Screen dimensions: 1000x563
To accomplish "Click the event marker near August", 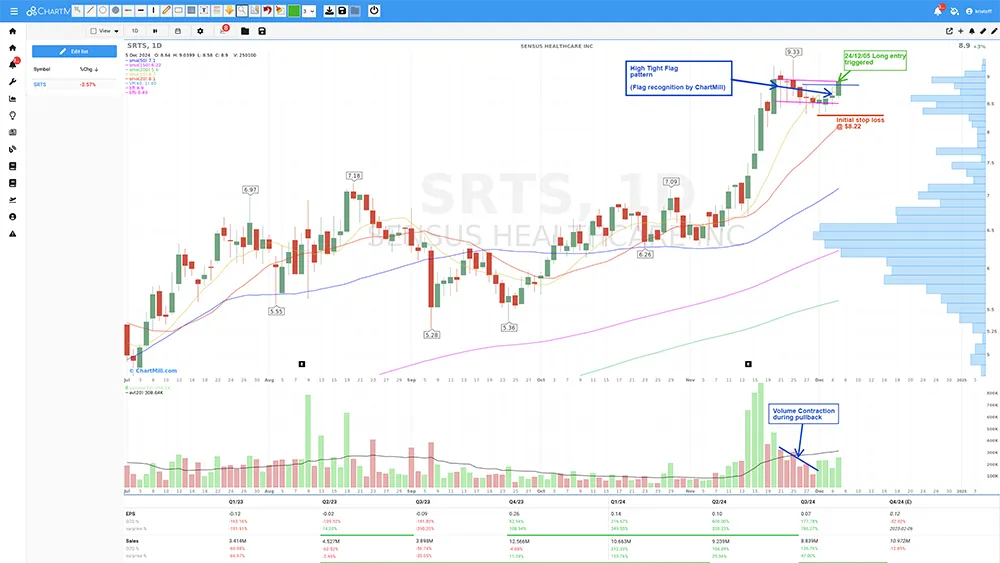I will [x=302, y=364].
